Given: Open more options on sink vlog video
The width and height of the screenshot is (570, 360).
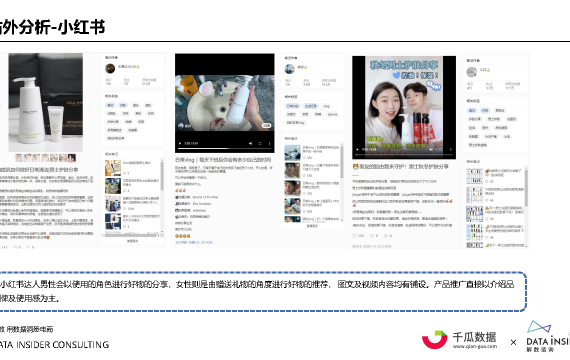Looking at the screenshot, I should click(x=269, y=144).
